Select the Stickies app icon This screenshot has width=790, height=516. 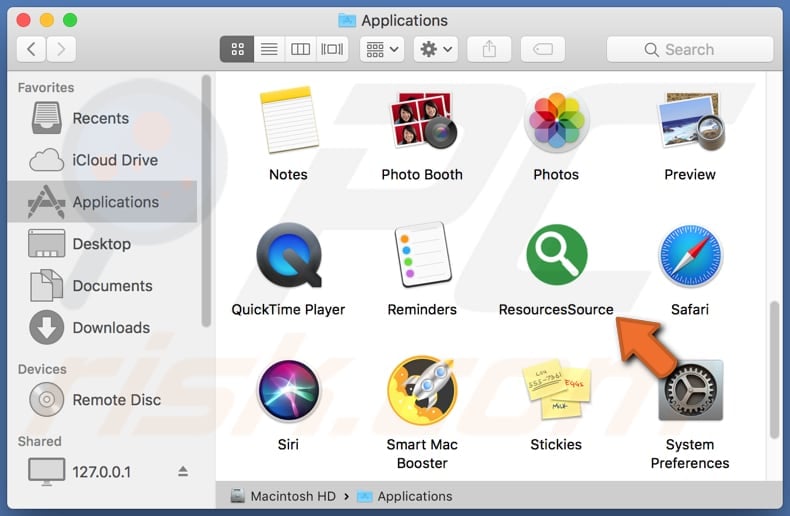pos(556,389)
